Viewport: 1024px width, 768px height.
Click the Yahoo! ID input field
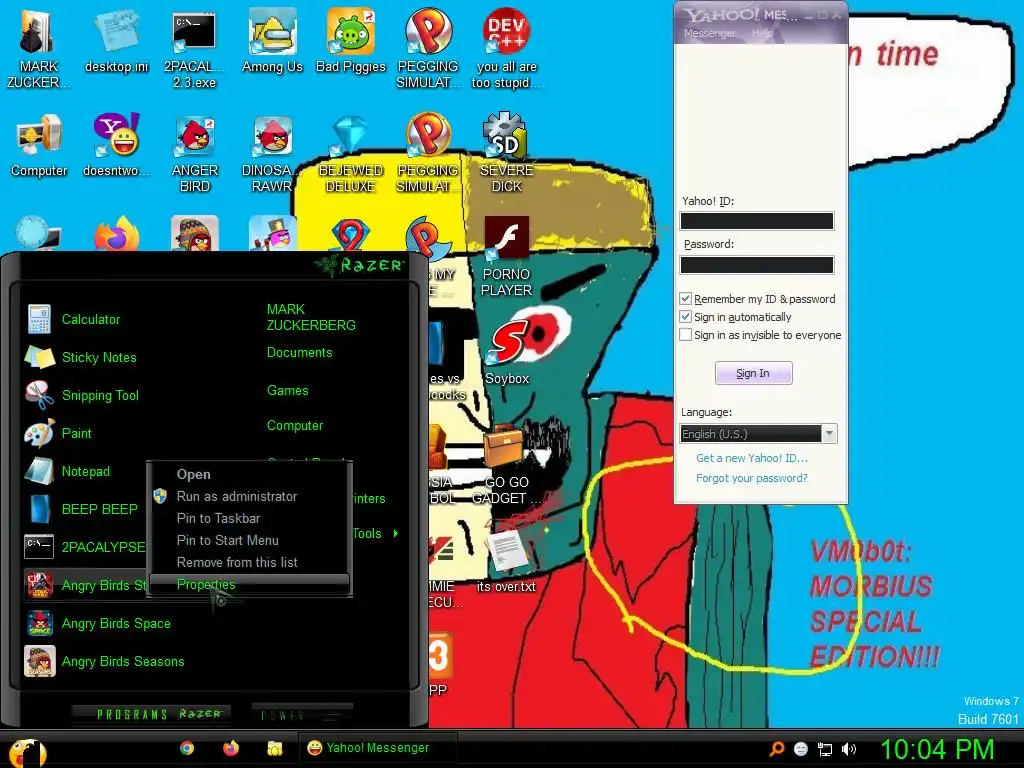coord(757,221)
